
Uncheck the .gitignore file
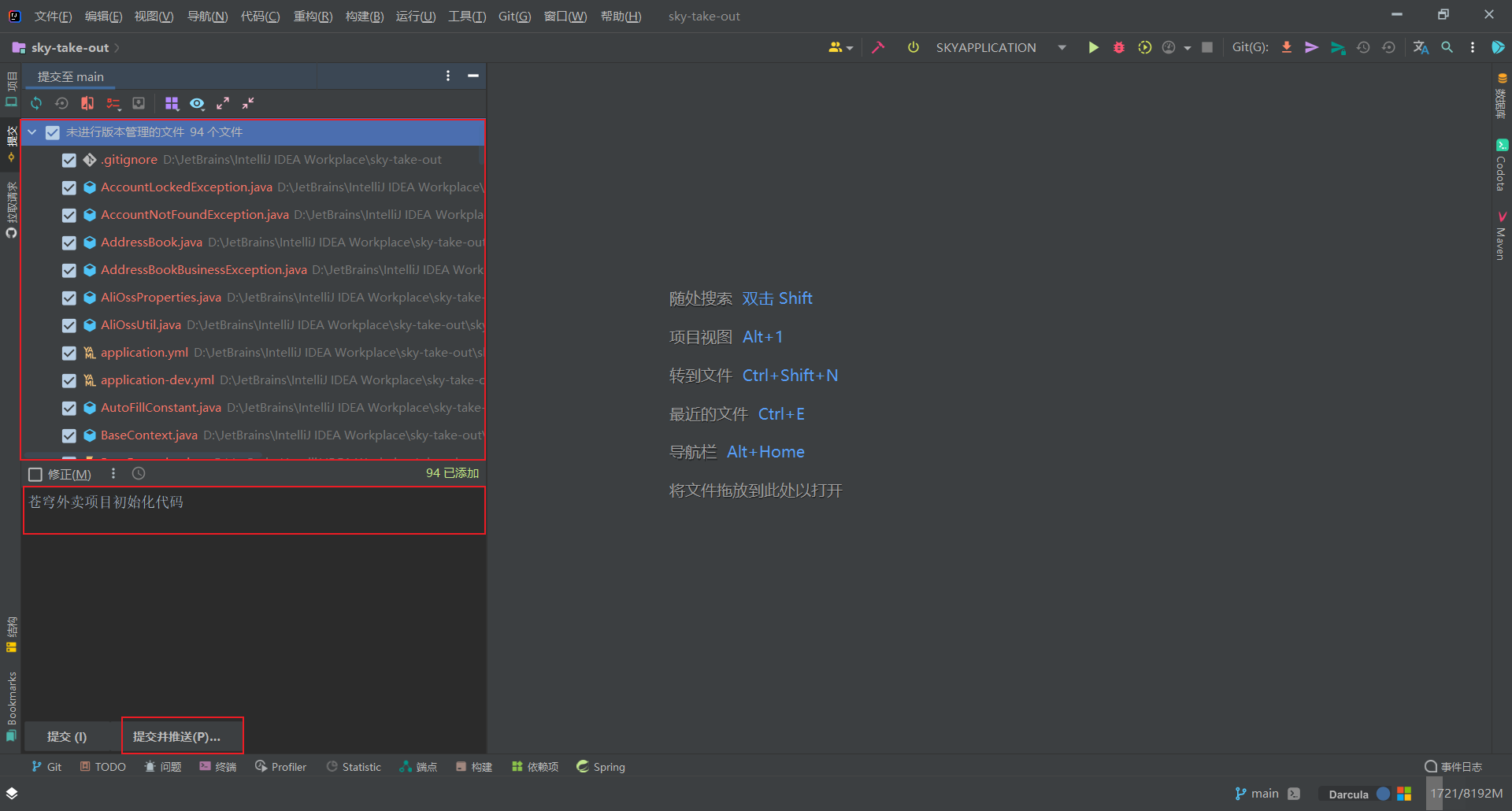tap(69, 160)
